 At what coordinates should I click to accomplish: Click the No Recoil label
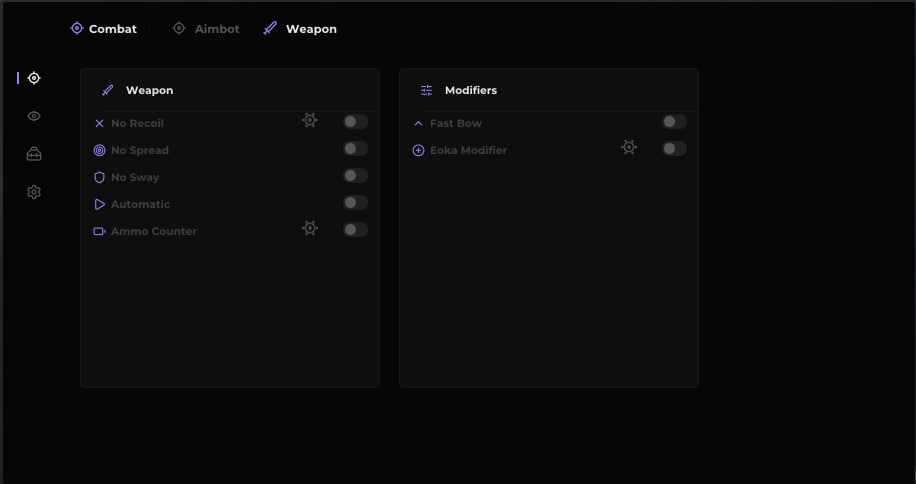point(137,123)
